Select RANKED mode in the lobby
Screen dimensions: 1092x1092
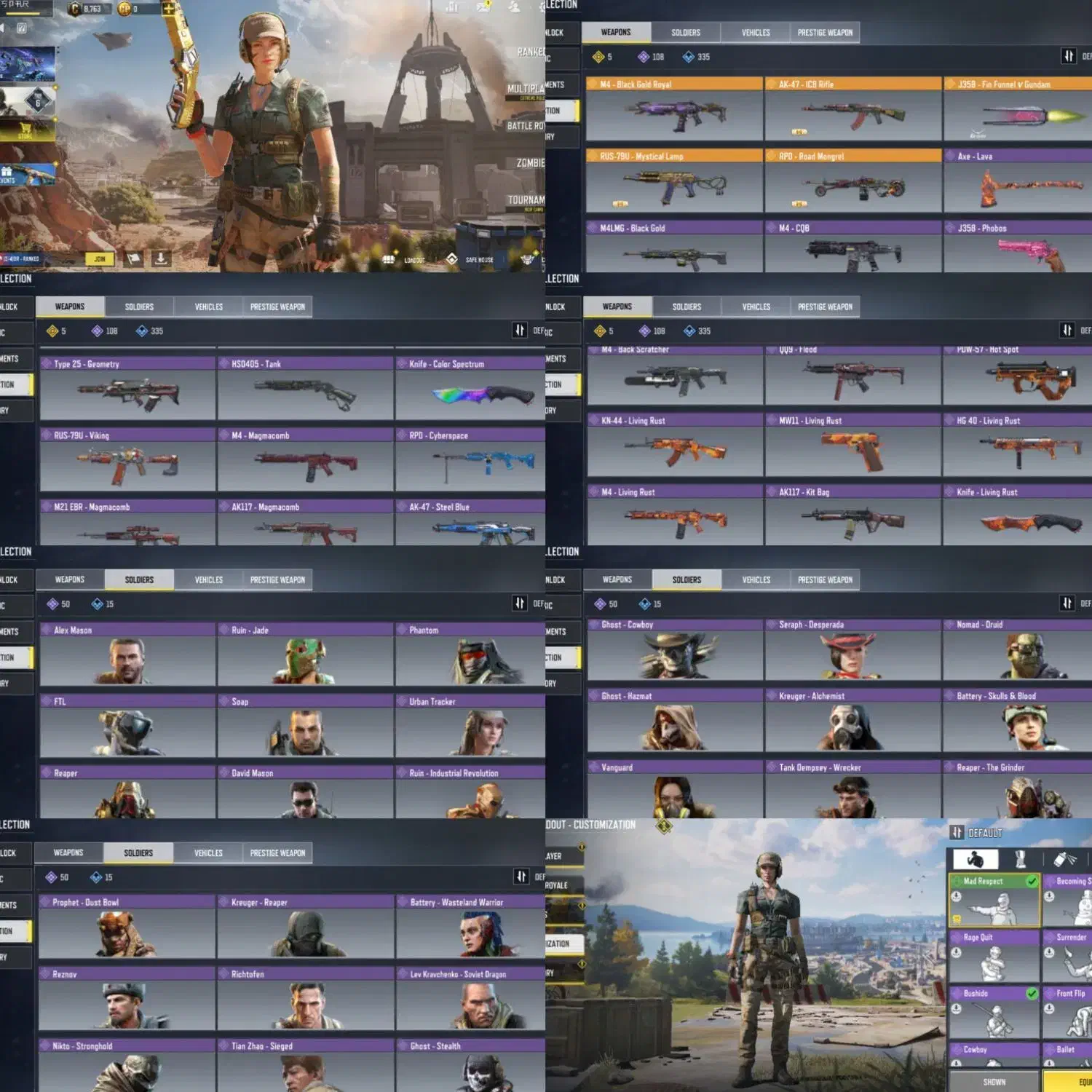point(531,52)
